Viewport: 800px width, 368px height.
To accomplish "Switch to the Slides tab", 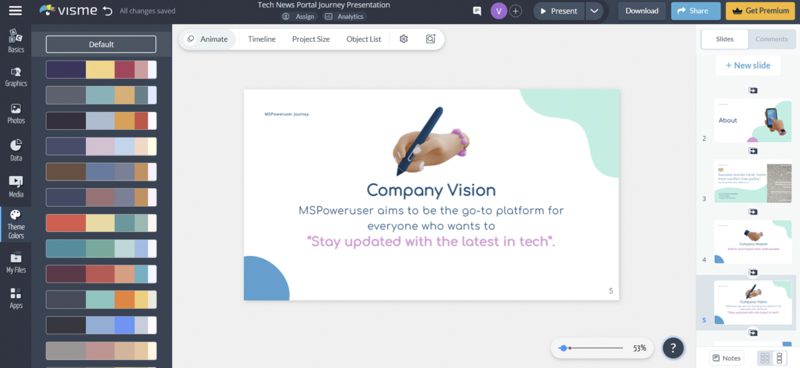I will (724, 39).
